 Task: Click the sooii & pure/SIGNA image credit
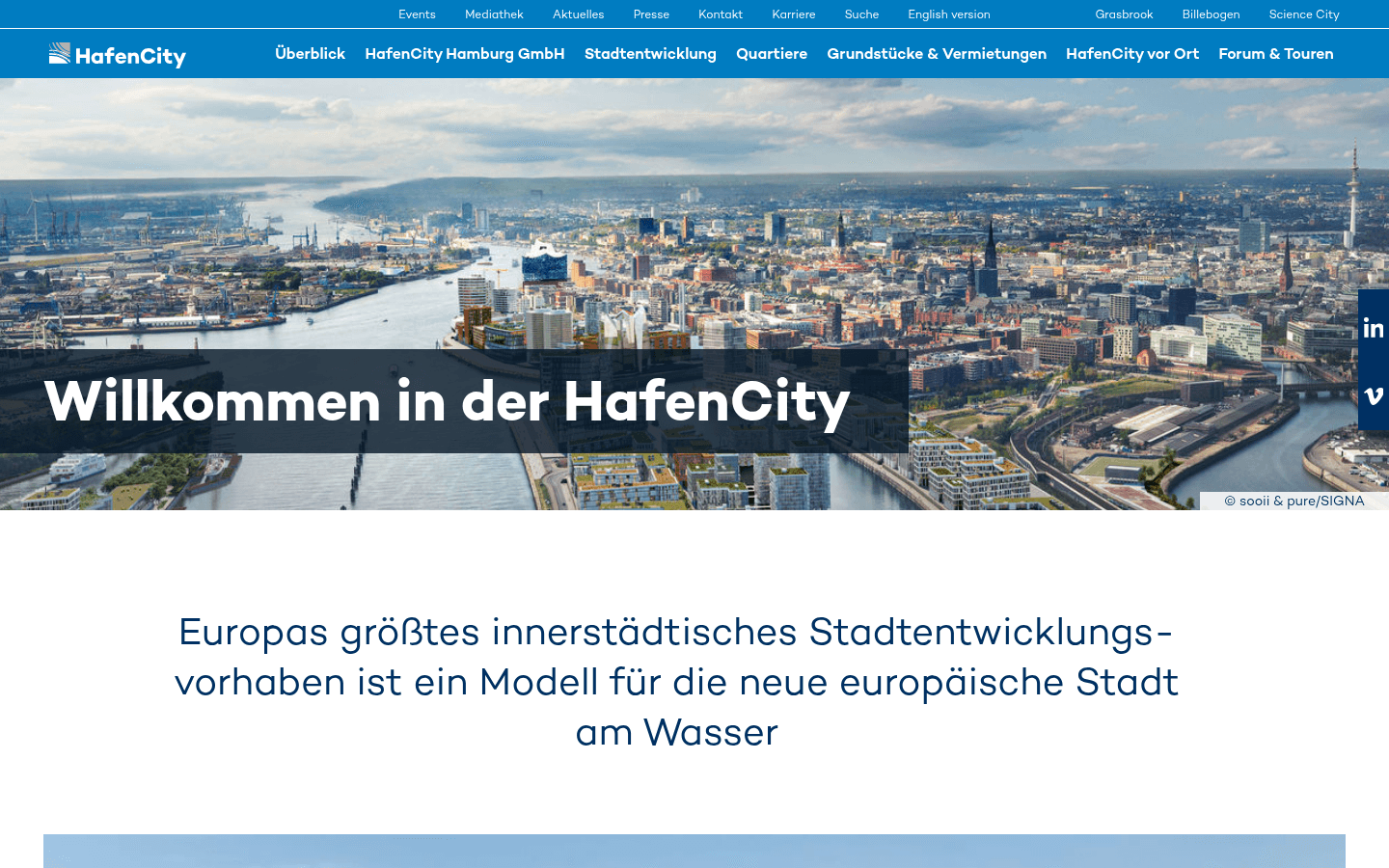[1294, 501]
